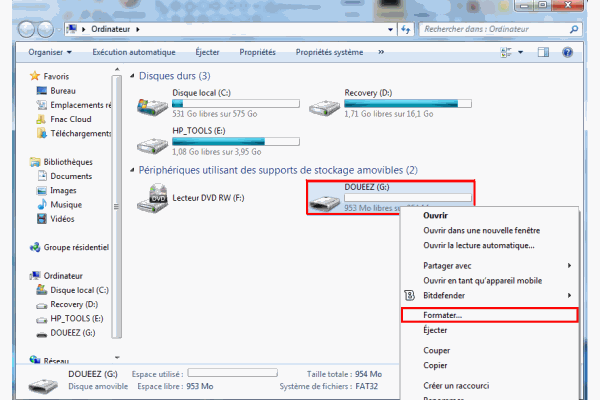Choose Copier in the context menu

(435, 365)
